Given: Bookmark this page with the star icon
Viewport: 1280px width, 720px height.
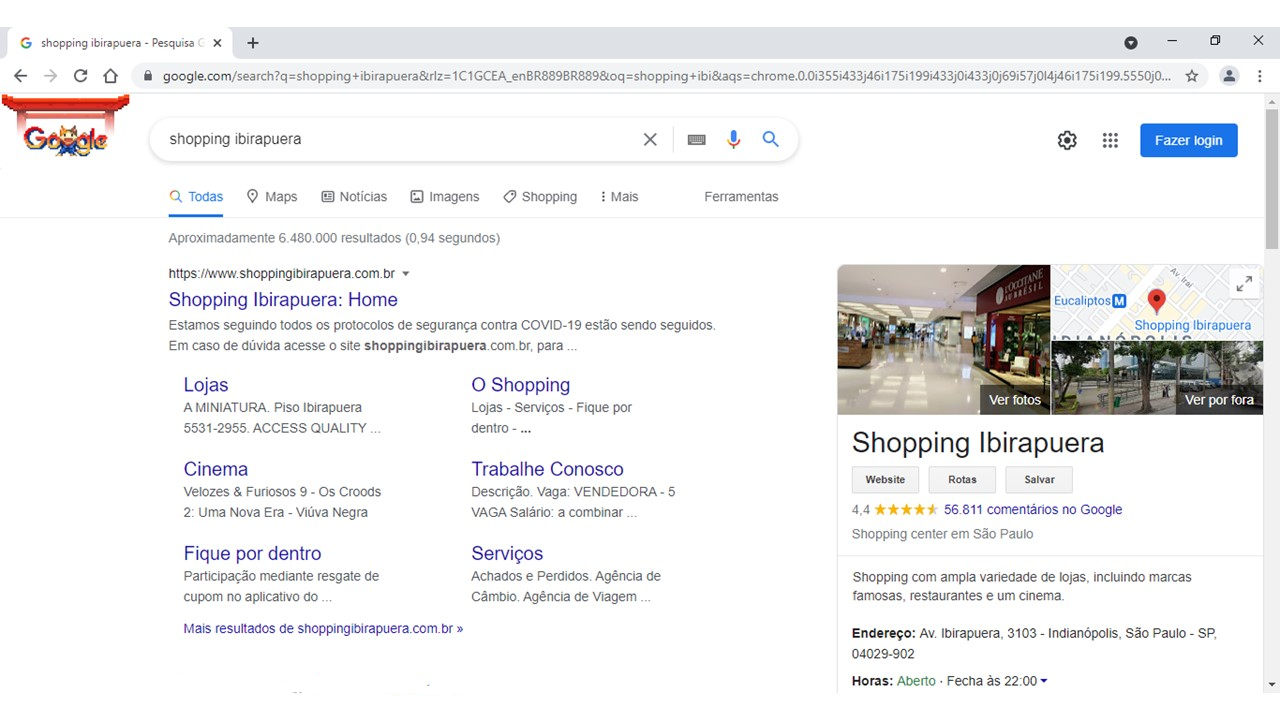Looking at the screenshot, I should click(1192, 76).
